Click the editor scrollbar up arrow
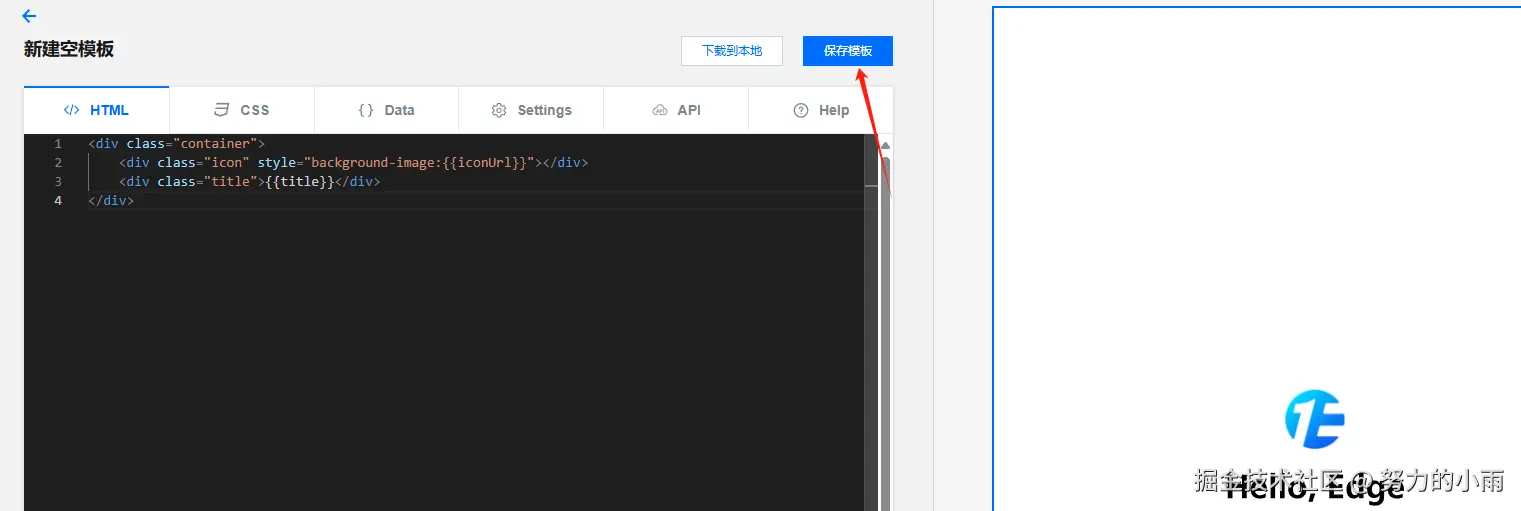Image resolution: width=1521 pixels, height=511 pixels. [885, 145]
